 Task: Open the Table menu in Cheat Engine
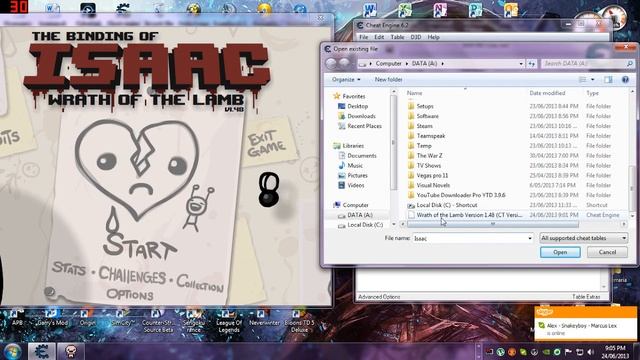click(397, 37)
